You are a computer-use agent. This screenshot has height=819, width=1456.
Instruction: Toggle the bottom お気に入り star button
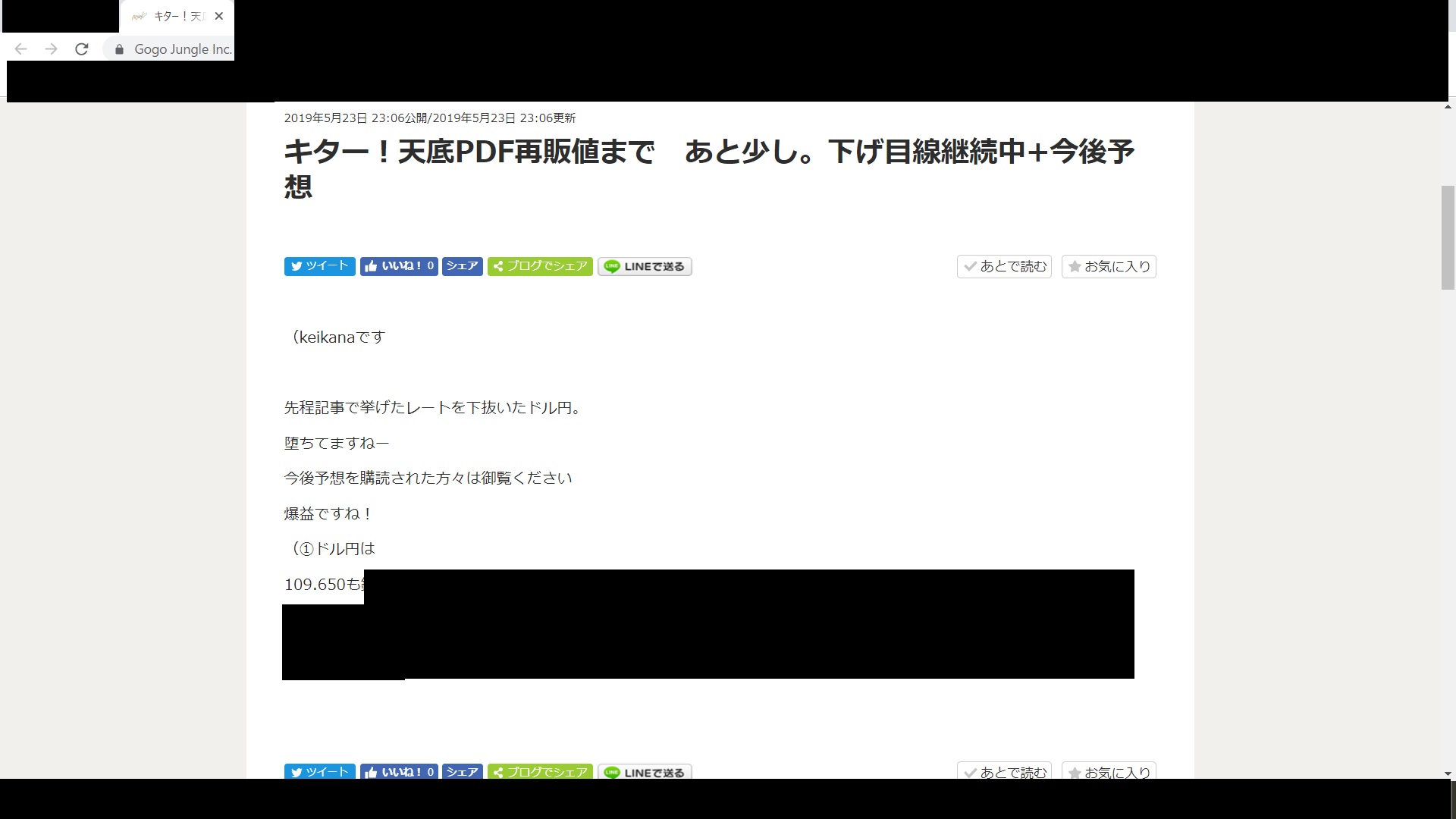coord(1109,771)
